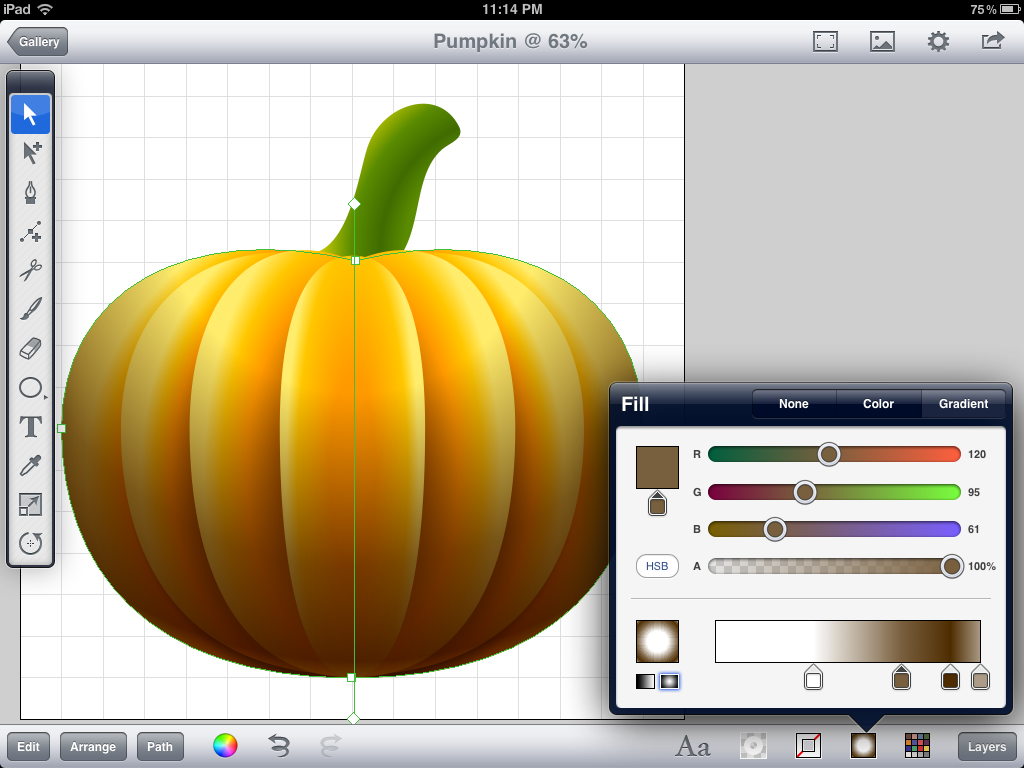This screenshot has height=768, width=1024.
Task: Open the color wheel picker
Action: point(224,745)
